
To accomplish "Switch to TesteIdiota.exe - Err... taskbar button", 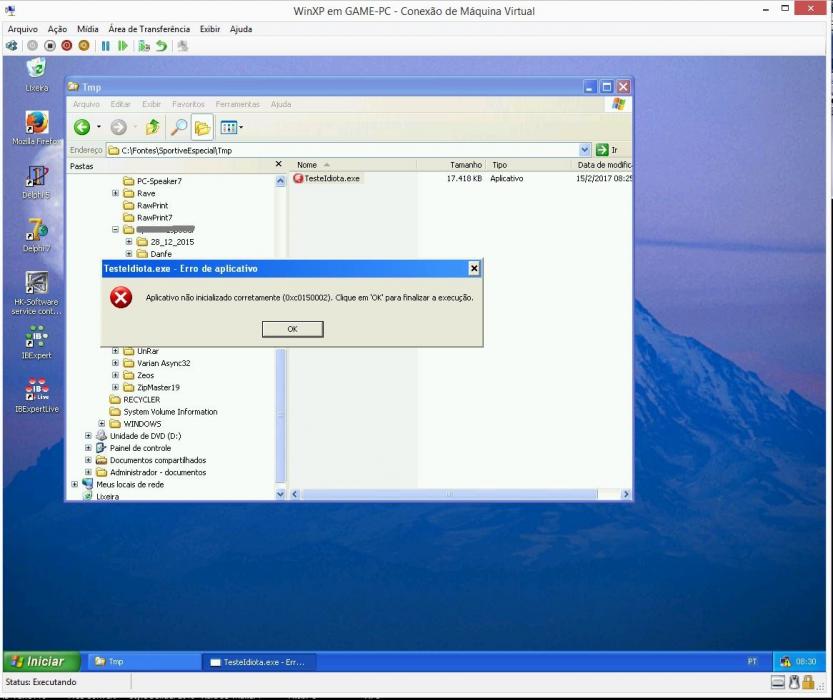I will coord(258,662).
